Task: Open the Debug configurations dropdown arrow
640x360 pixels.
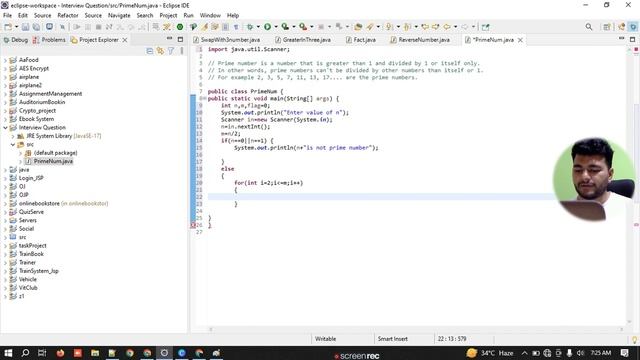Action: (258, 27)
